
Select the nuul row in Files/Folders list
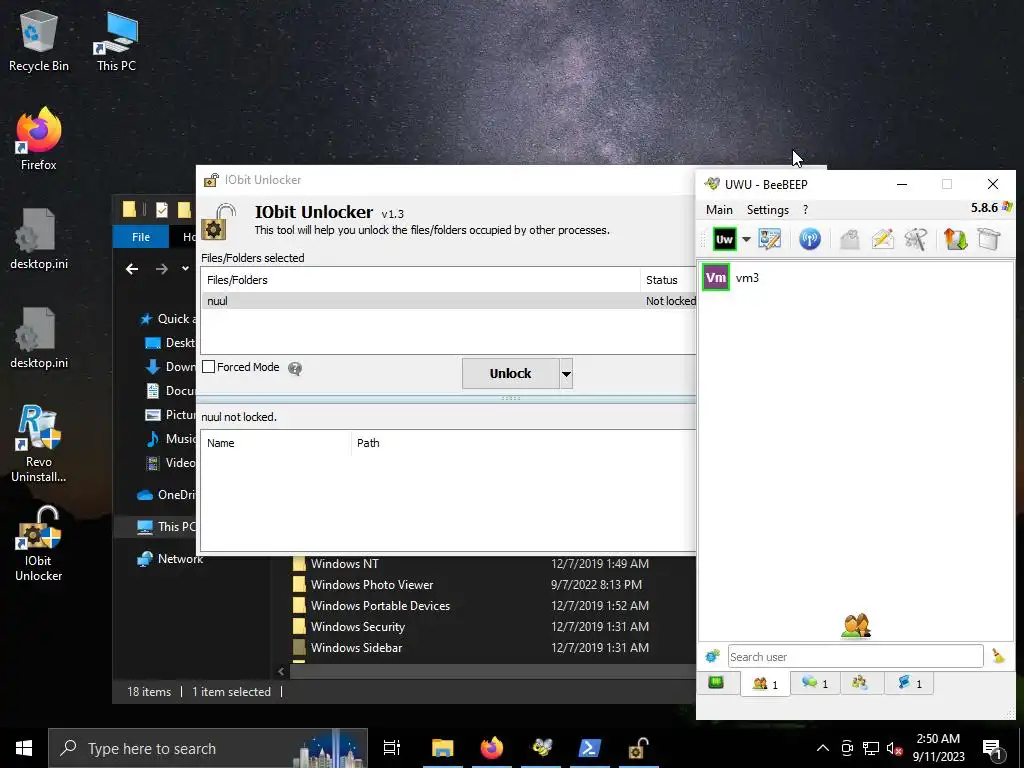click(x=448, y=301)
